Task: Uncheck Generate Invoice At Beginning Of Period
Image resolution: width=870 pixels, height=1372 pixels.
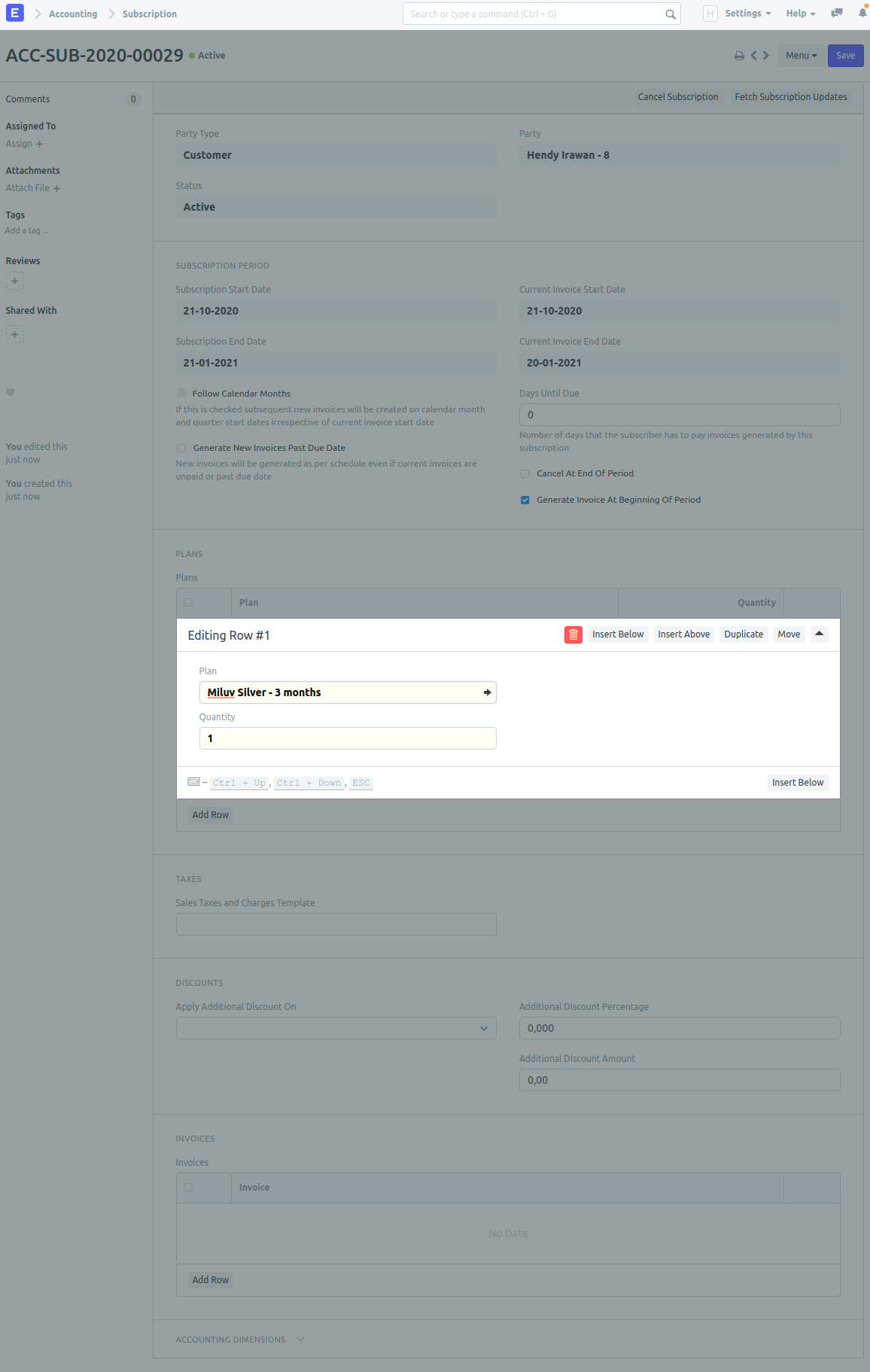Action: (x=525, y=500)
